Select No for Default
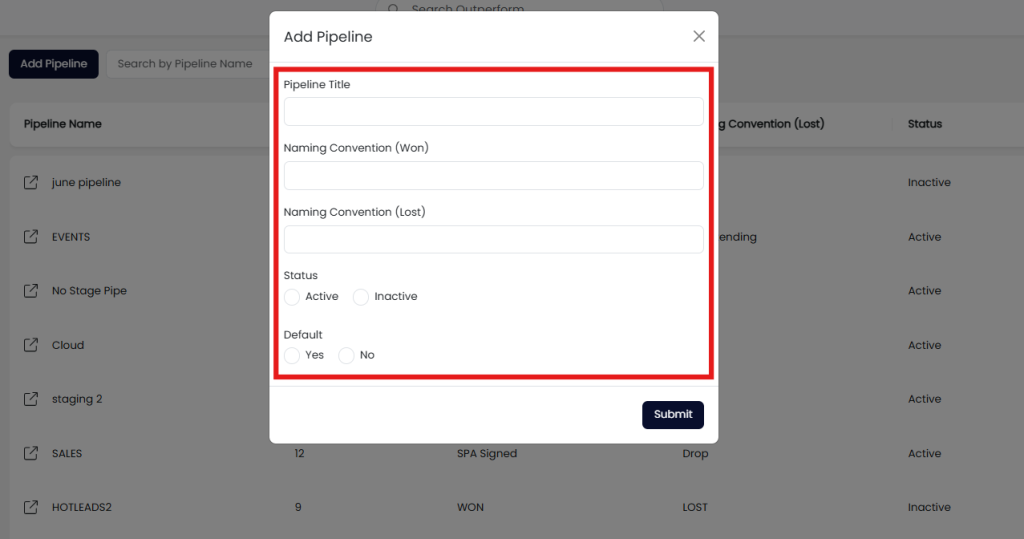 click(346, 355)
